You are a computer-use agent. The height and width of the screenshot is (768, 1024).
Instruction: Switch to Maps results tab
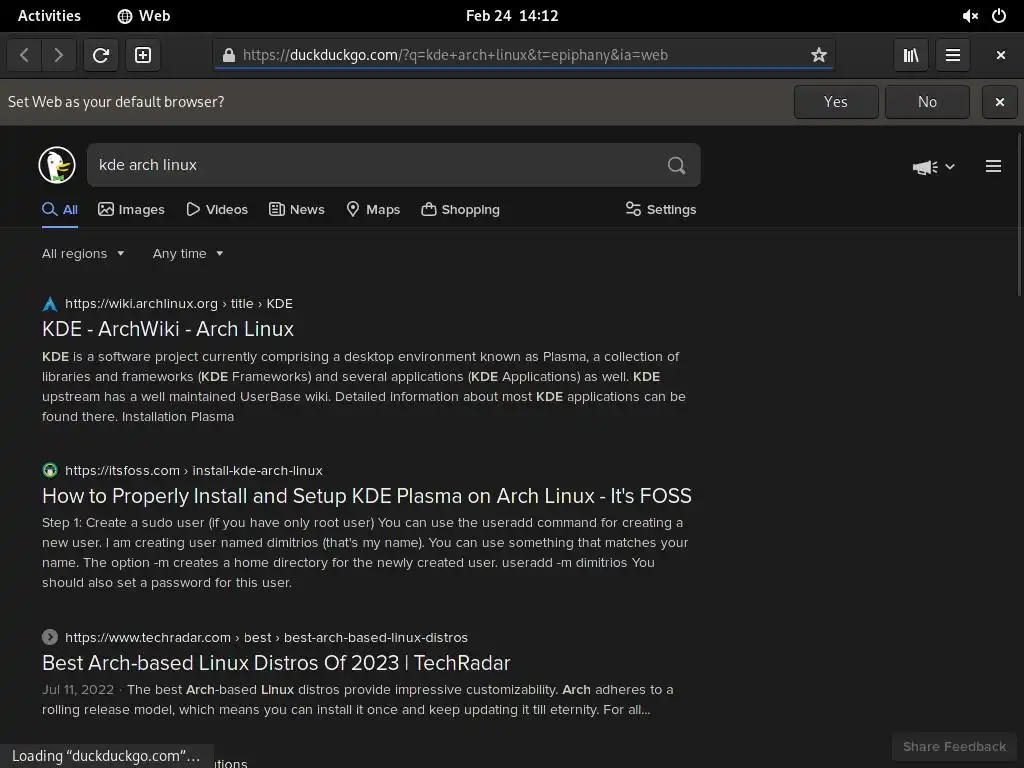click(373, 210)
